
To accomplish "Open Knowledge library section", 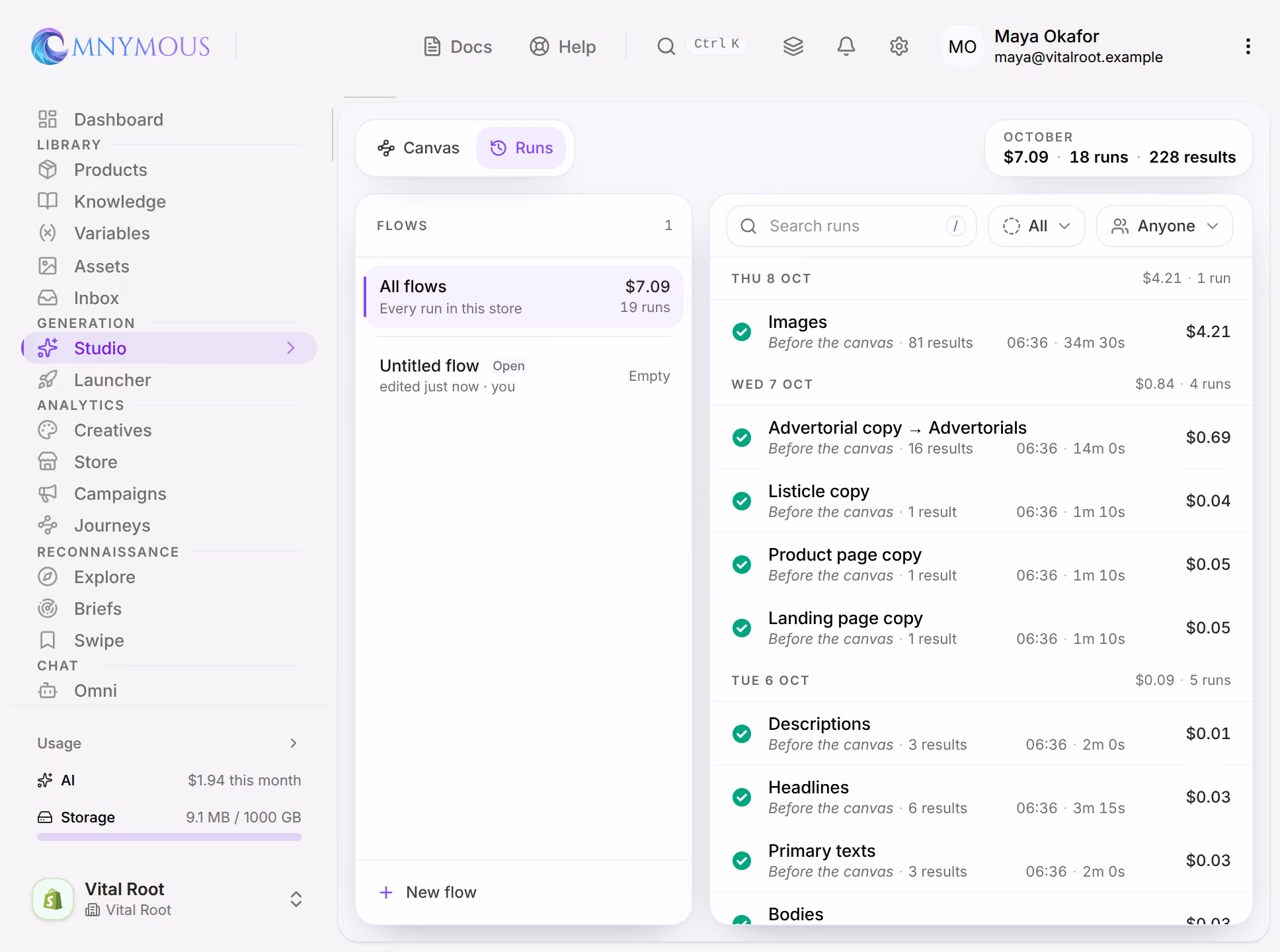I will coord(169,202).
